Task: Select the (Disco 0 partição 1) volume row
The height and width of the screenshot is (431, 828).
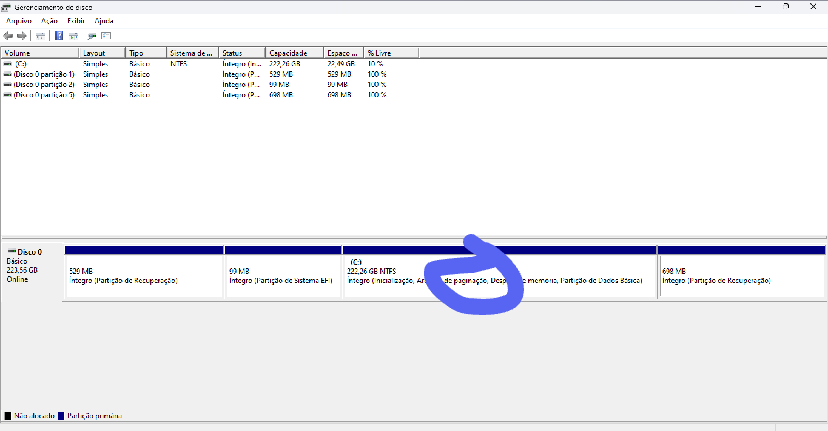Action: coord(211,74)
